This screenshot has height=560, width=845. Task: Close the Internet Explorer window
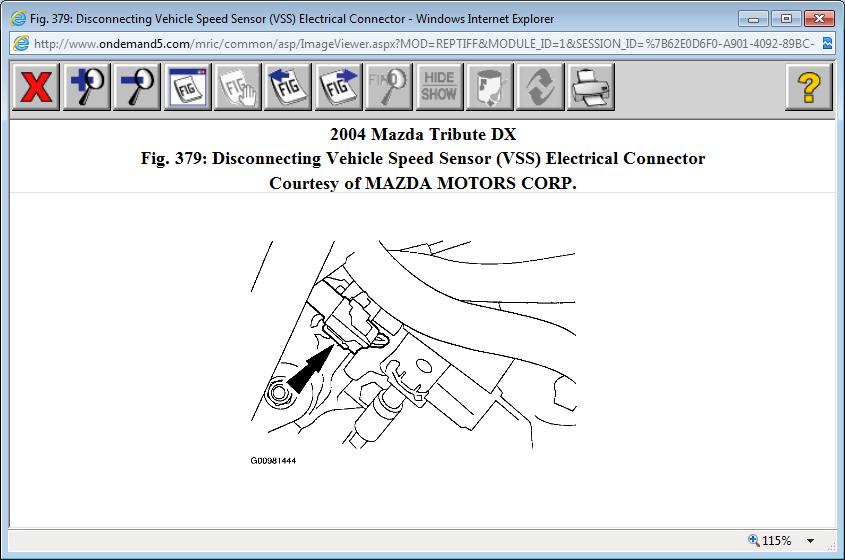[819, 19]
